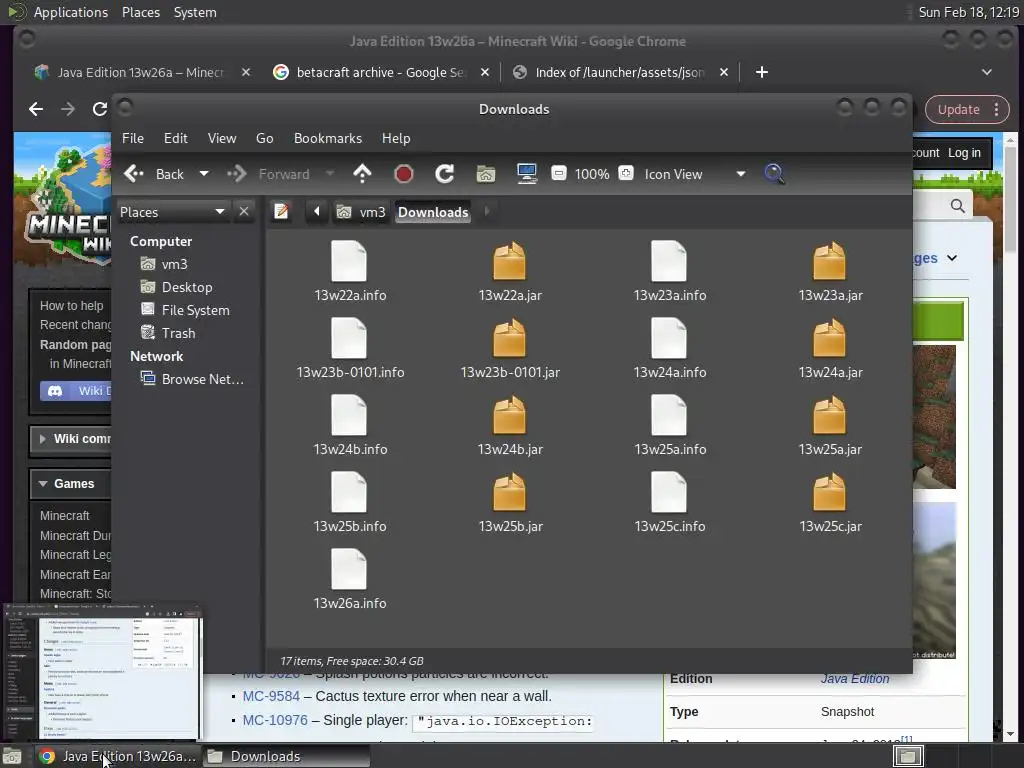Select the 13w23b-0101.jar archive icon
1024x768 pixels.
509,338
